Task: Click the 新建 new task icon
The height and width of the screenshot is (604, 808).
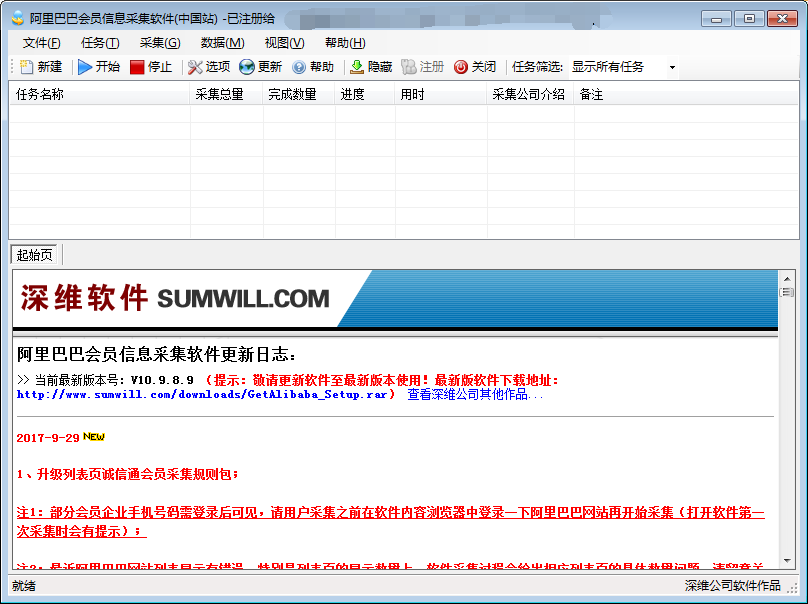Action: coord(26,67)
